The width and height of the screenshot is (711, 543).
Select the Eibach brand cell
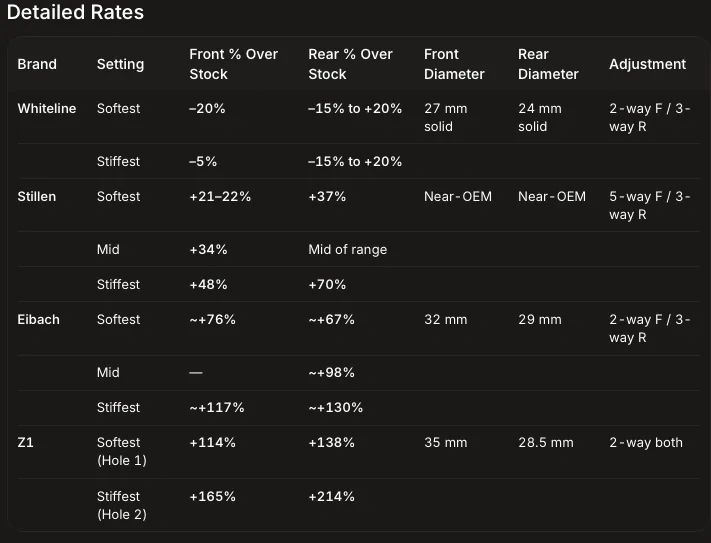(x=39, y=320)
